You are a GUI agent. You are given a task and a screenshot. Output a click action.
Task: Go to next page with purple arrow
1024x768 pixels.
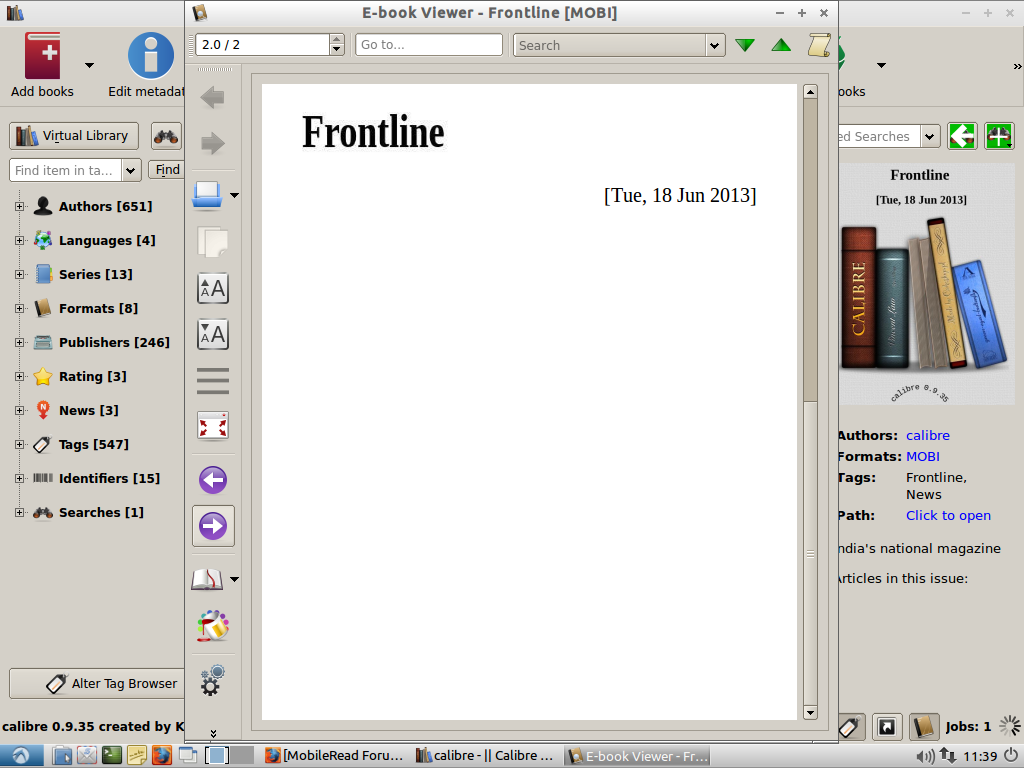(x=213, y=526)
